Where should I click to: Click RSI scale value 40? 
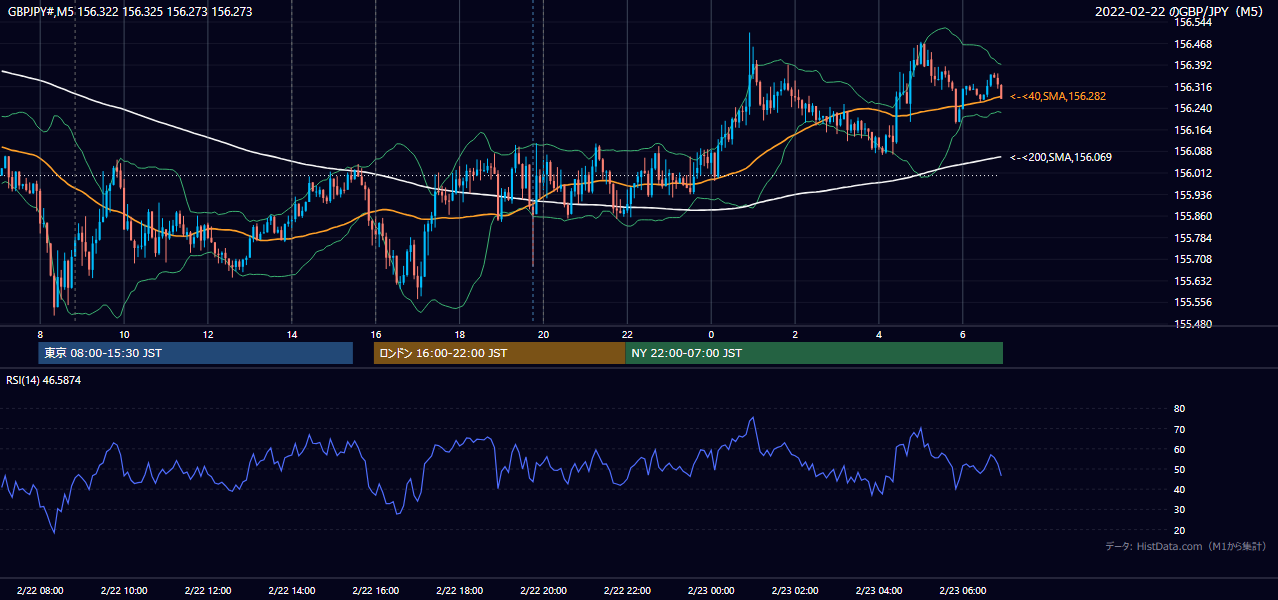pos(1179,489)
